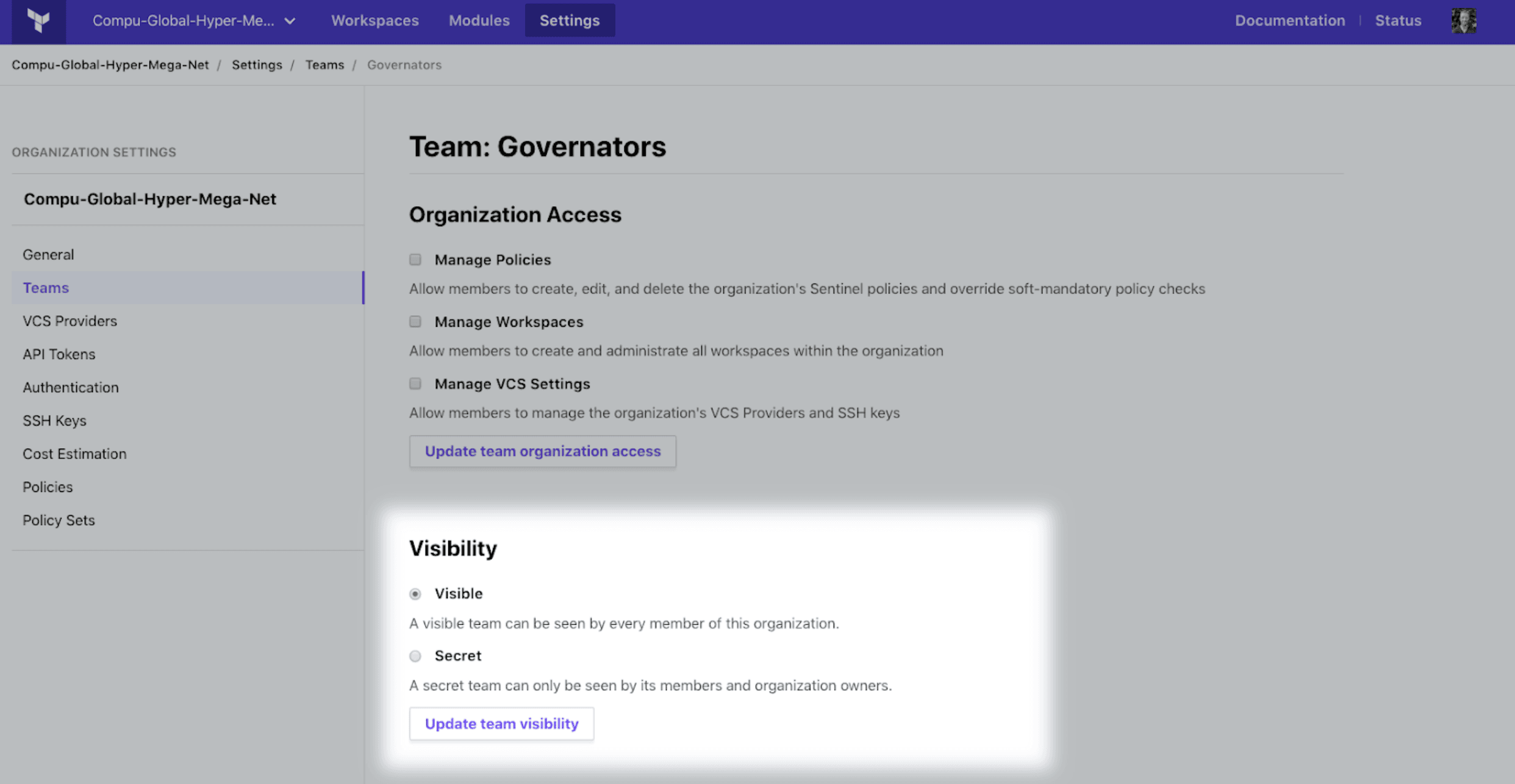The image size is (1515, 784).
Task: Navigate to API Tokens settings
Action: (x=59, y=354)
